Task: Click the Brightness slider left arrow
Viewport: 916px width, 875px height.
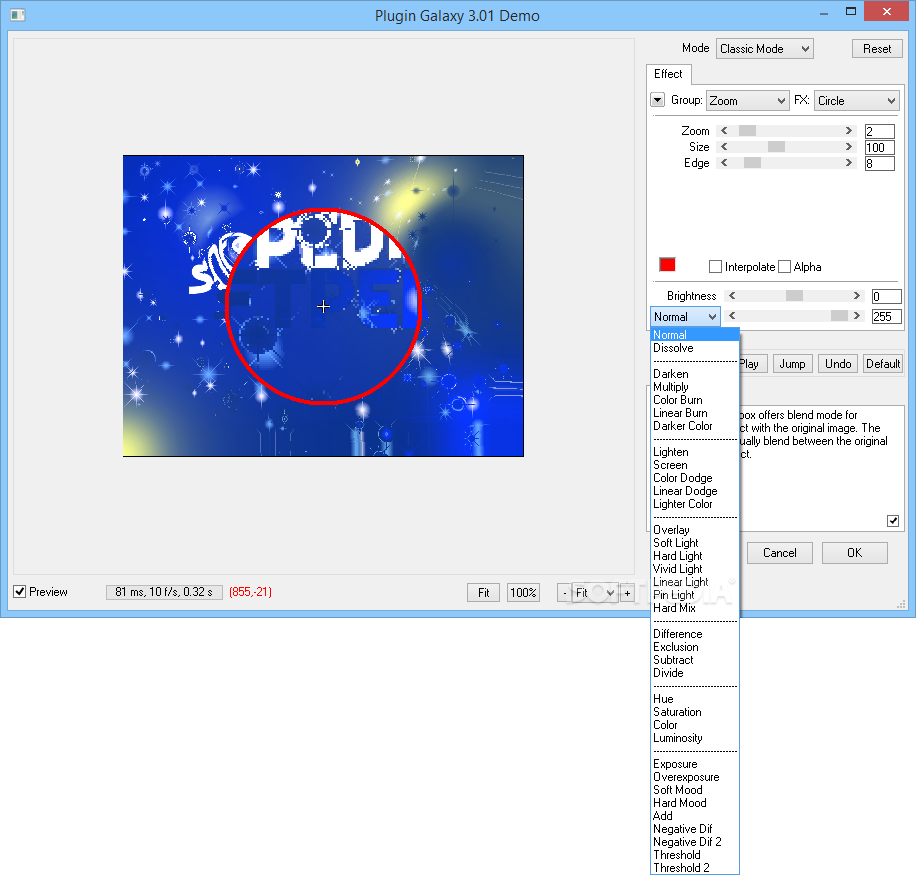Action: [732, 296]
